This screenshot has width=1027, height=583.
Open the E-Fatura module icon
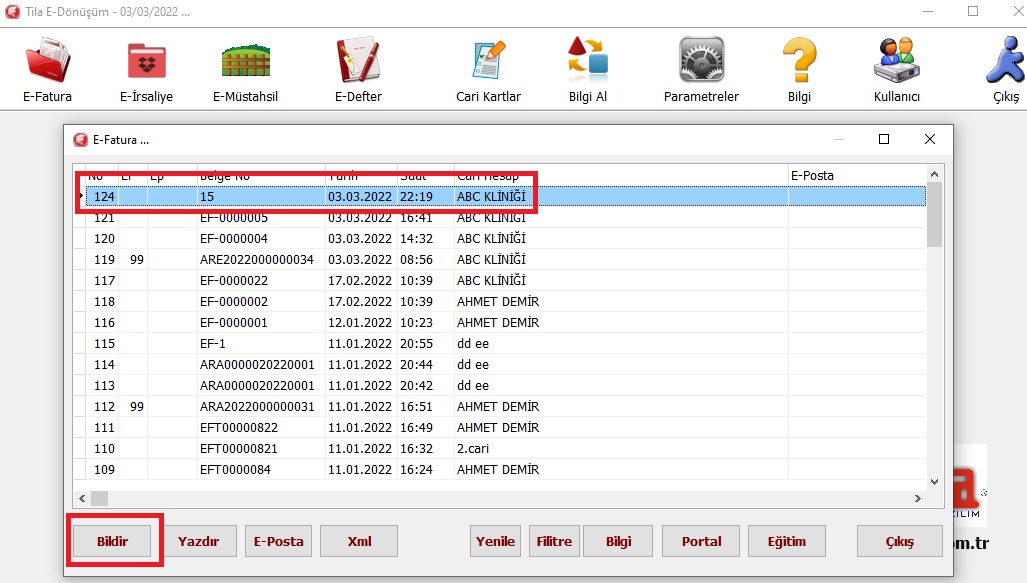click(47, 60)
